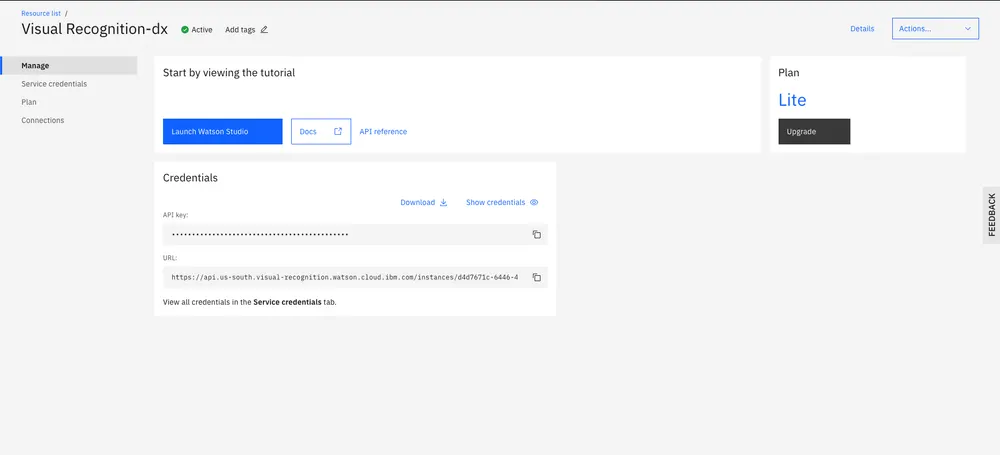Screen dimensions: 1000x455
Task: Click the URL credentials field
Action: (355, 278)
